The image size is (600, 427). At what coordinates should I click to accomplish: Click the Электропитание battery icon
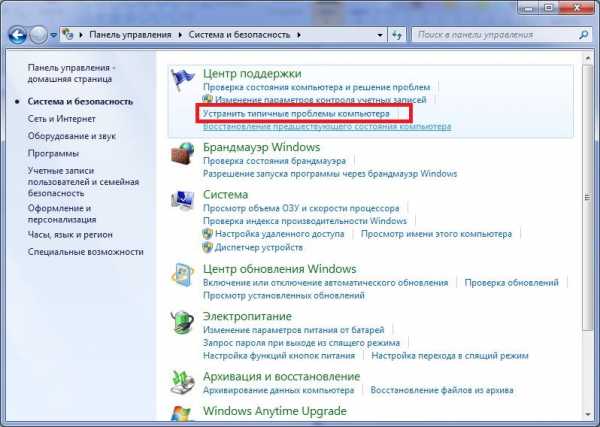pos(183,322)
